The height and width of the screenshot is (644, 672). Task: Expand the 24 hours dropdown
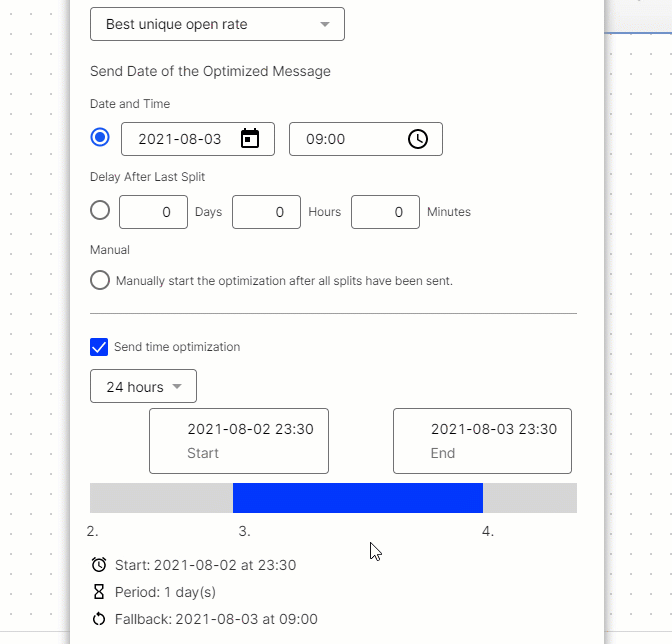(x=143, y=387)
